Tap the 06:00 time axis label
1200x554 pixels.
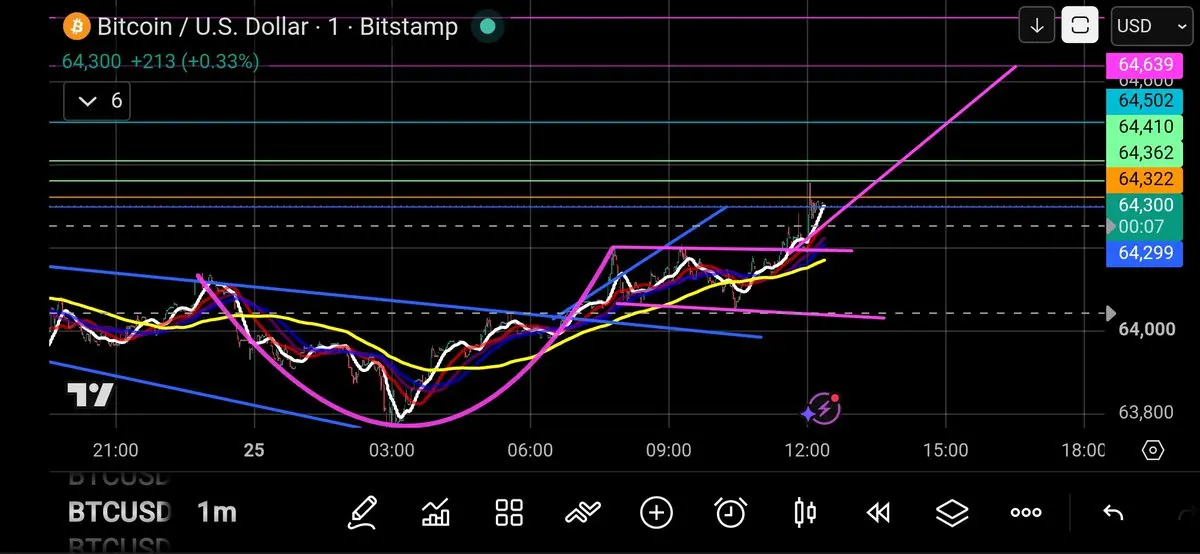tap(530, 450)
